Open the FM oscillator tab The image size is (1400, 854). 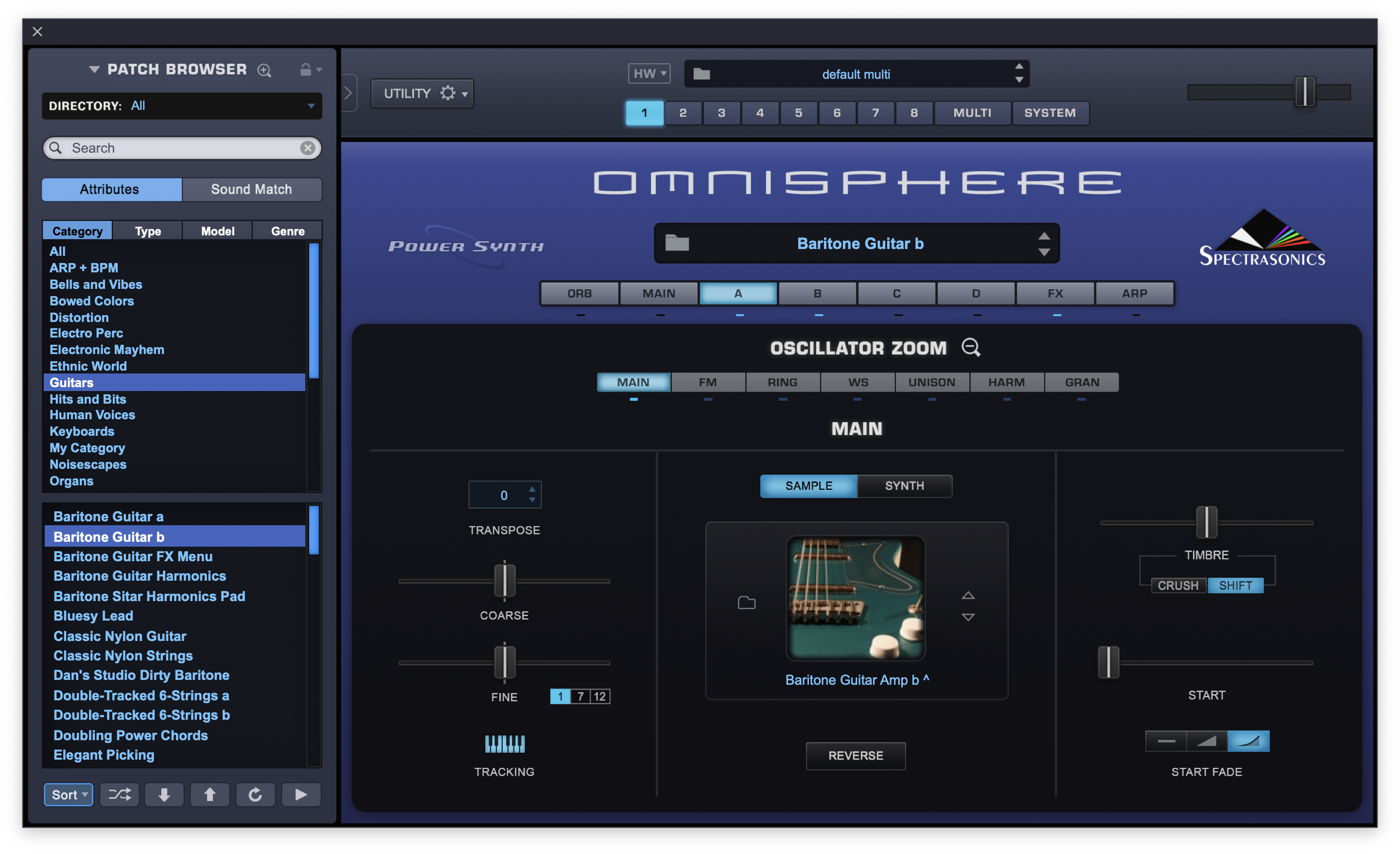708,382
